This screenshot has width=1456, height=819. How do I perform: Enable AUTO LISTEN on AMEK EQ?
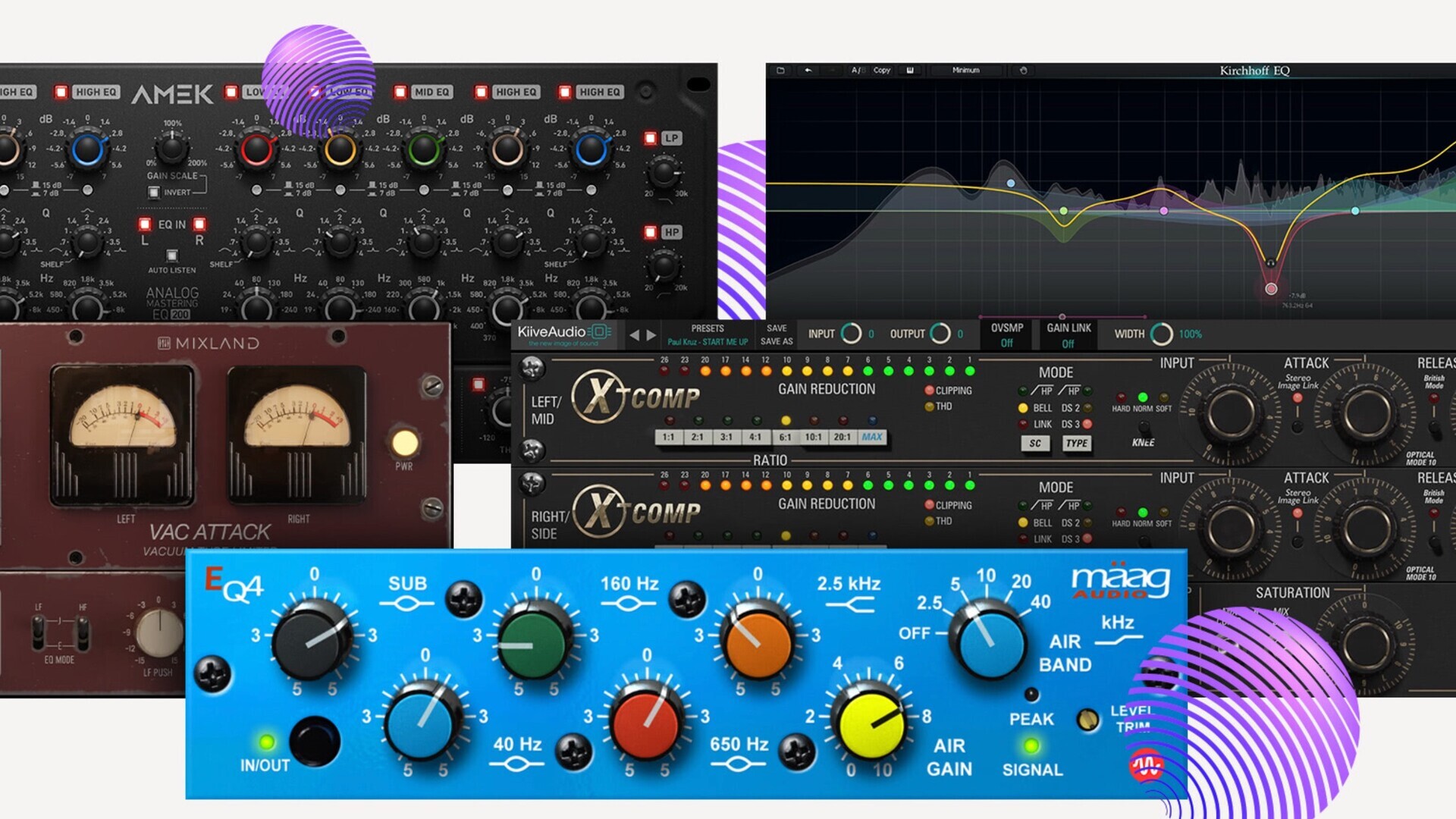coord(172,256)
